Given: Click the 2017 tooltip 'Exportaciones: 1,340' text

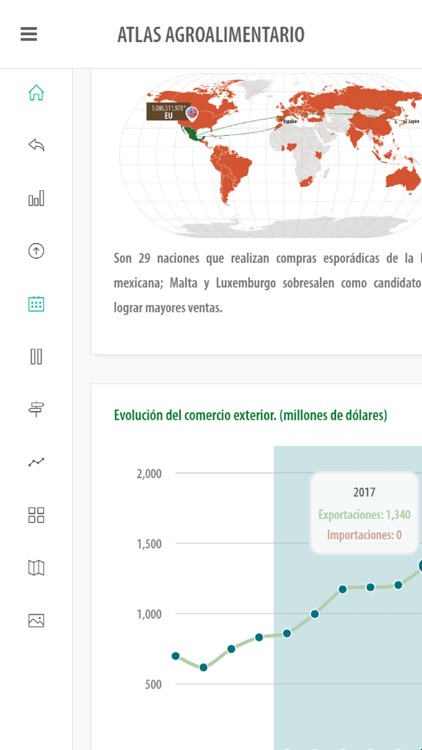Looking at the screenshot, I should [365, 515].
